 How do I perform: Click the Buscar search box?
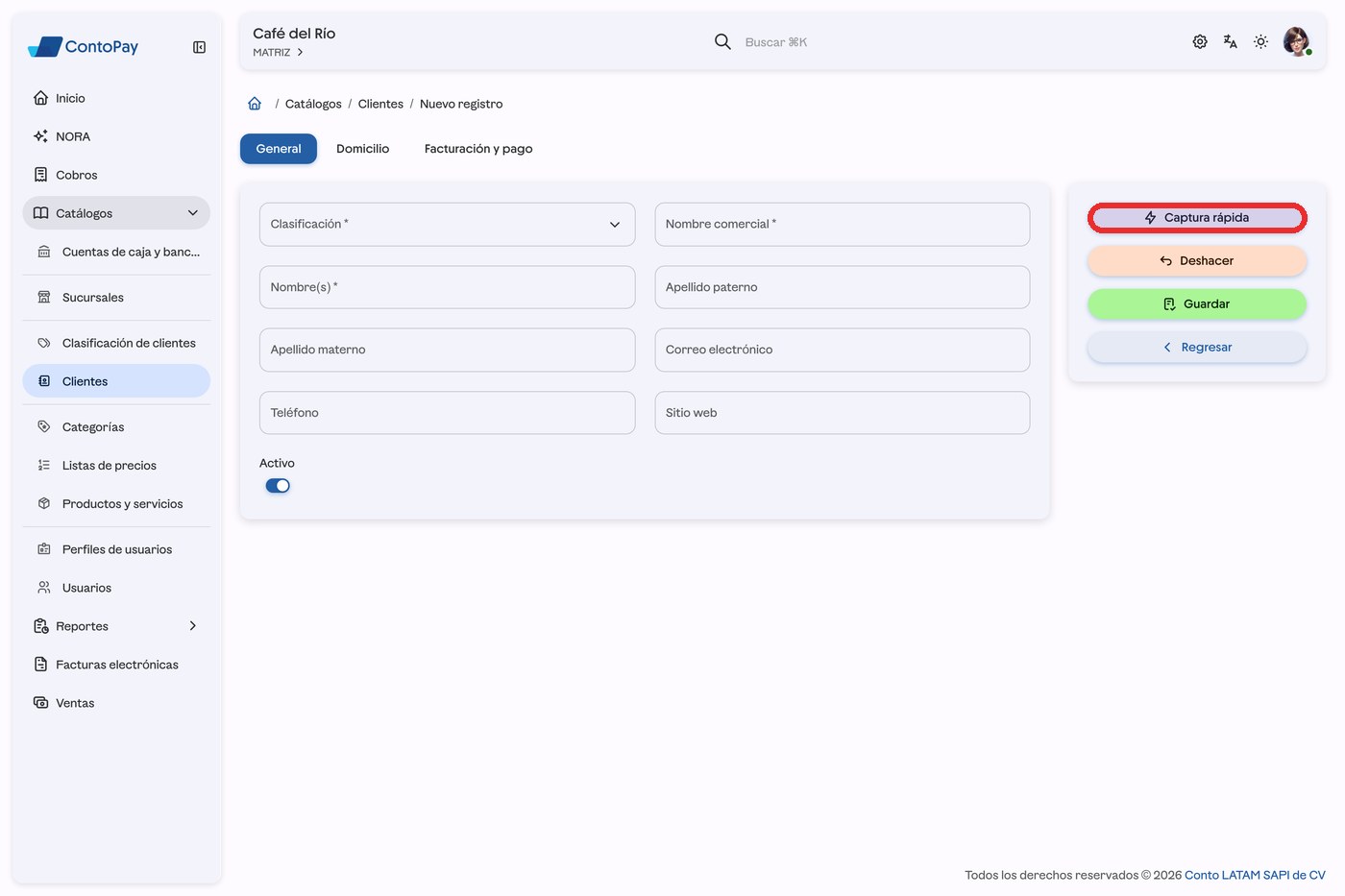click(776, 42)
